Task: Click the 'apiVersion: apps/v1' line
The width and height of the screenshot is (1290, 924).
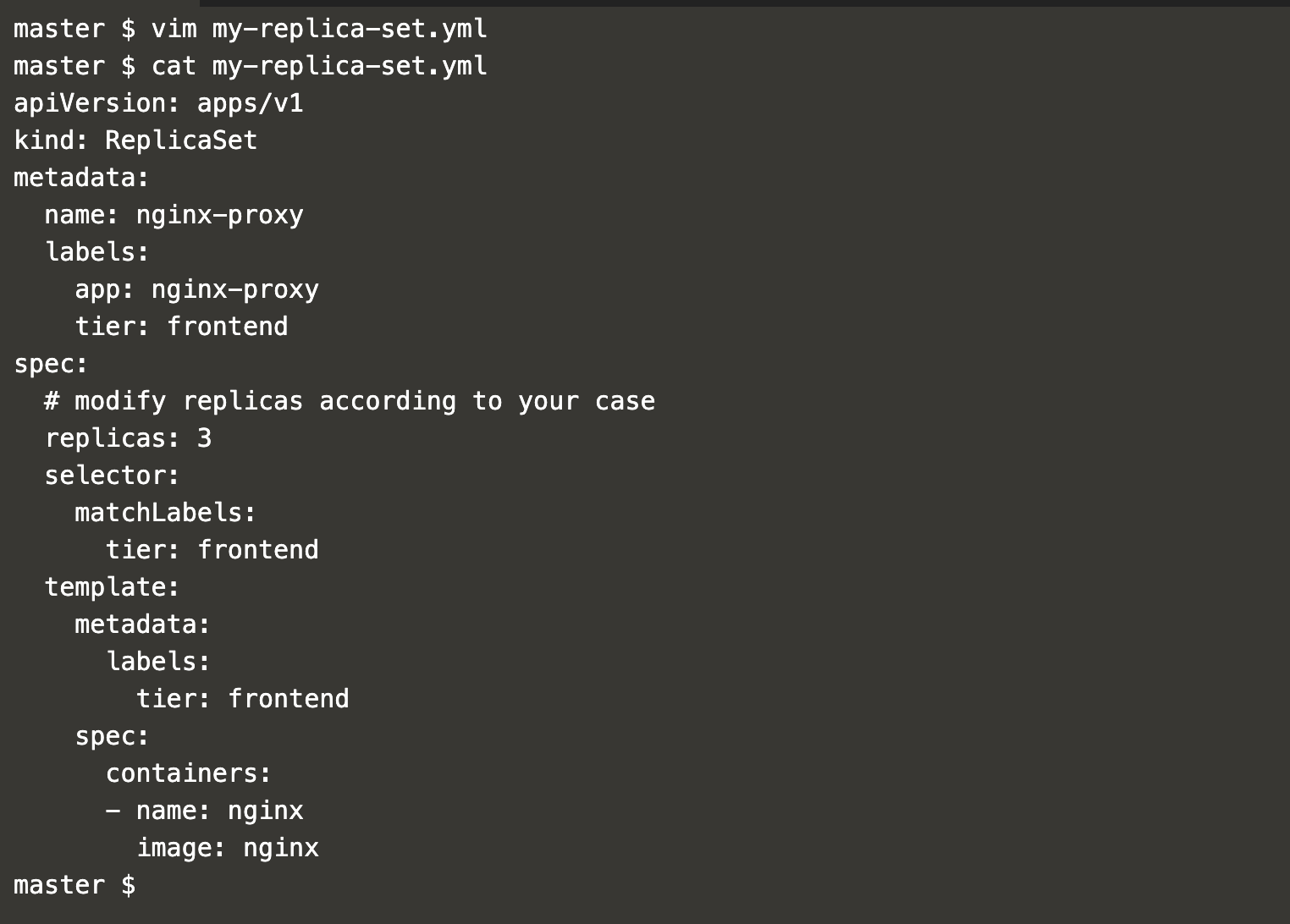Action: click(x=158, y=104)
